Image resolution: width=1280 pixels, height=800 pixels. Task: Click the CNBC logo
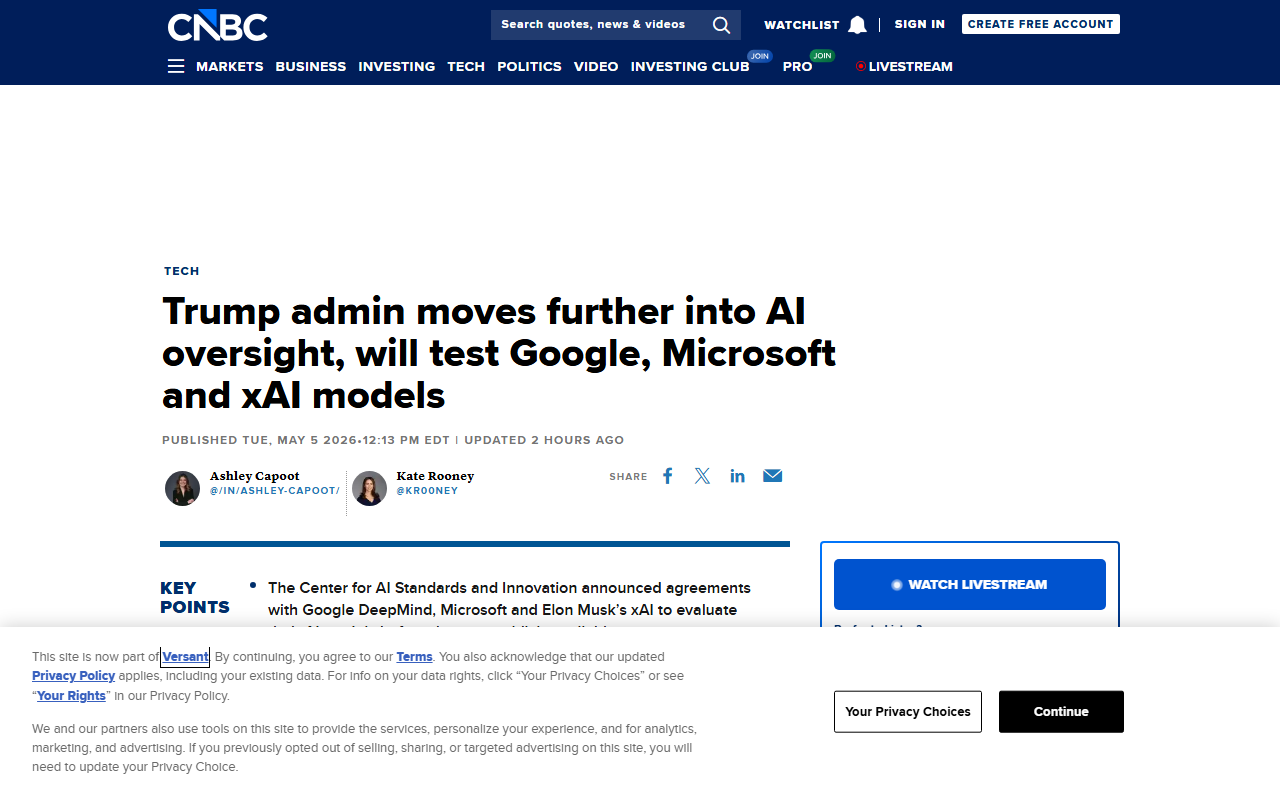217,25
